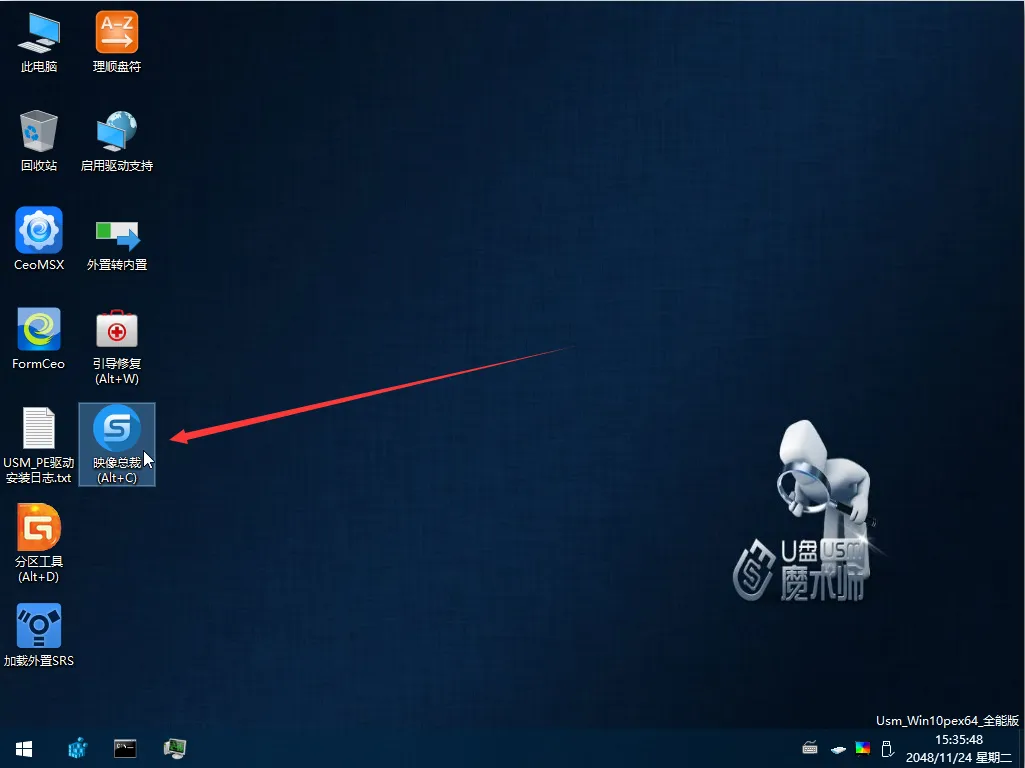Screen dimensions: 1025x768
Task: Open the command prompt from taskbar
Action: point(125,748)
